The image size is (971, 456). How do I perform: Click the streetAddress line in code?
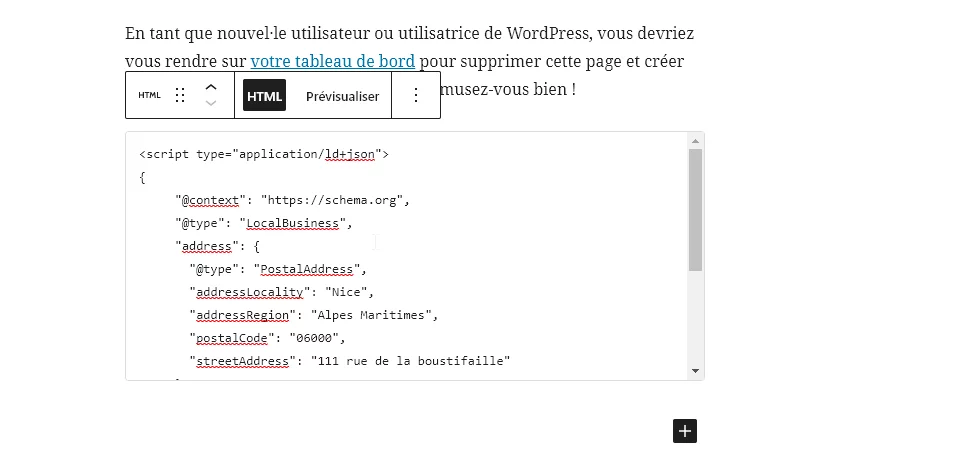click(350, 361)
